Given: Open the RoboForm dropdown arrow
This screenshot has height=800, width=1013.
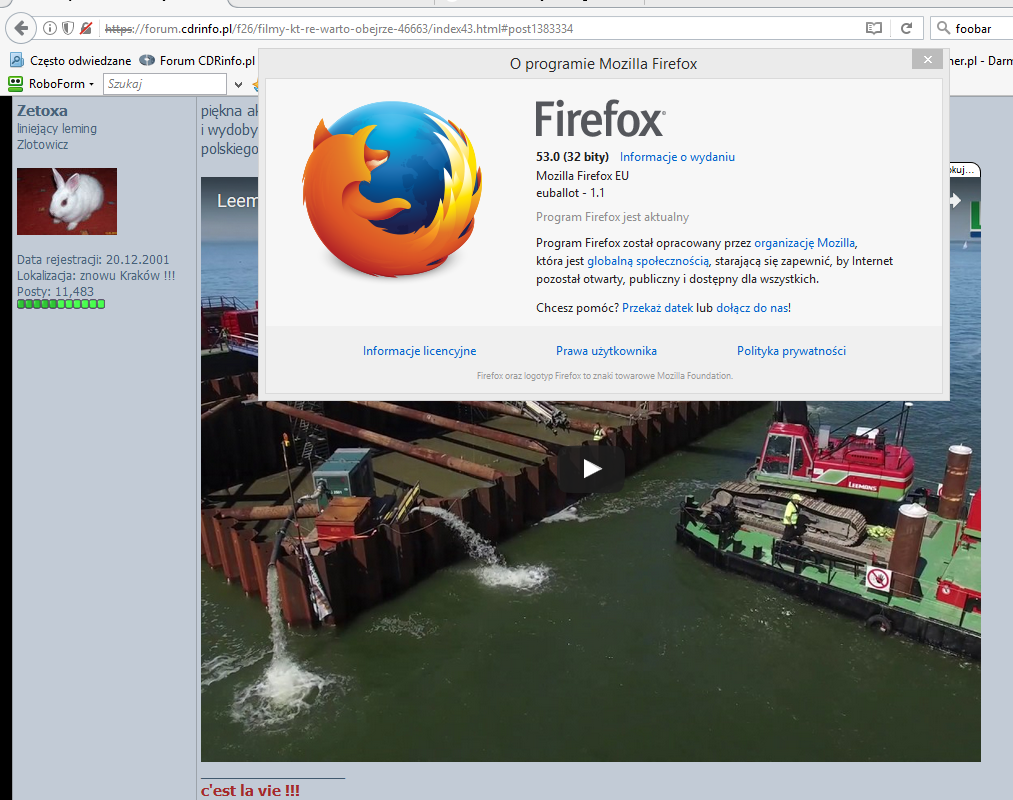Looking at the screenshot, I should point(91,84).
